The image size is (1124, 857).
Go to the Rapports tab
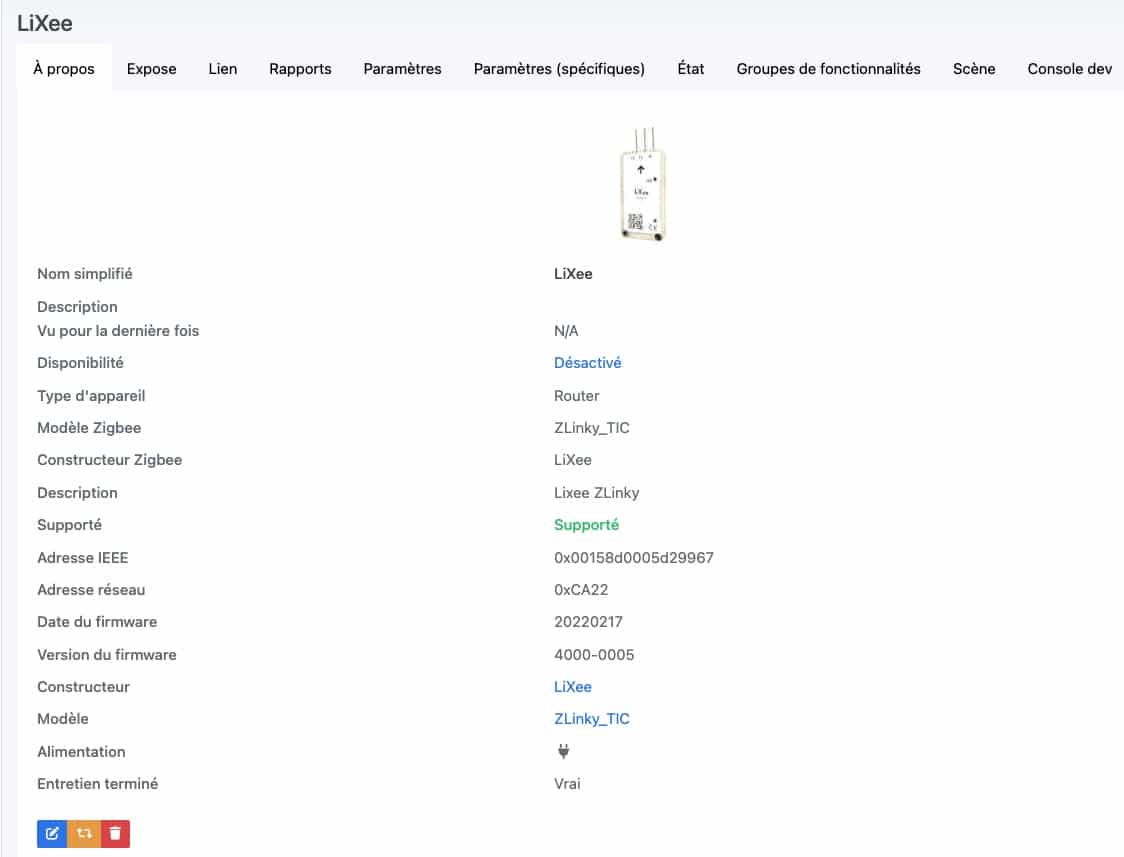coord(300,69)
